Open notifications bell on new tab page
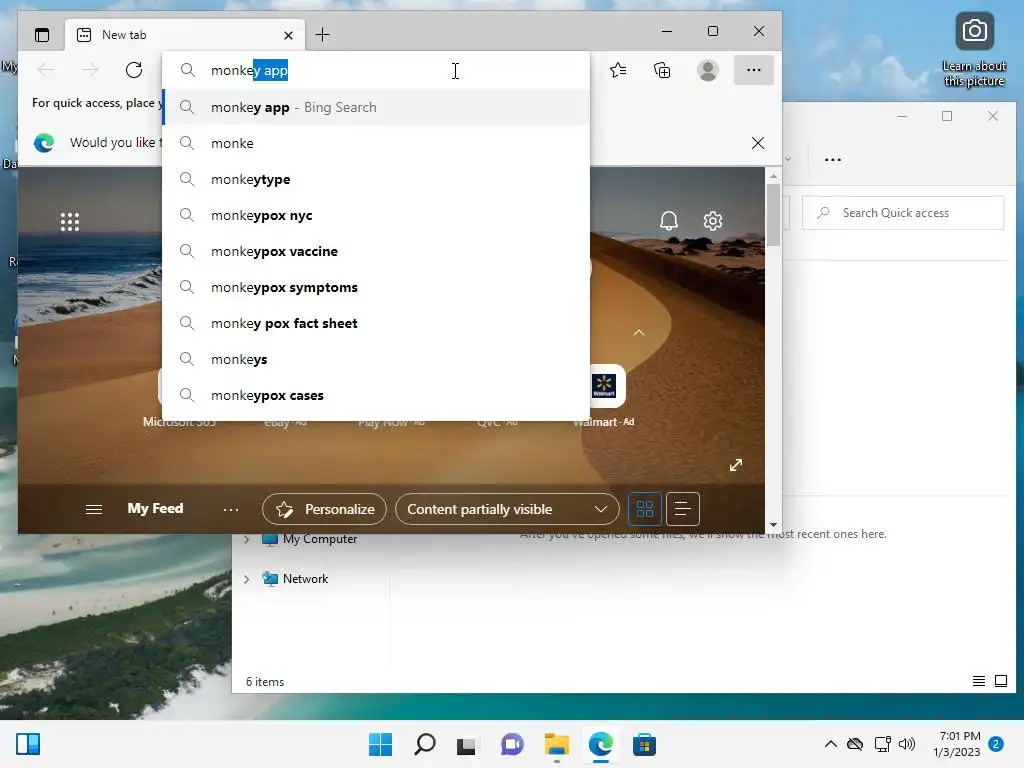1024x768 pixels. point(669,221)
